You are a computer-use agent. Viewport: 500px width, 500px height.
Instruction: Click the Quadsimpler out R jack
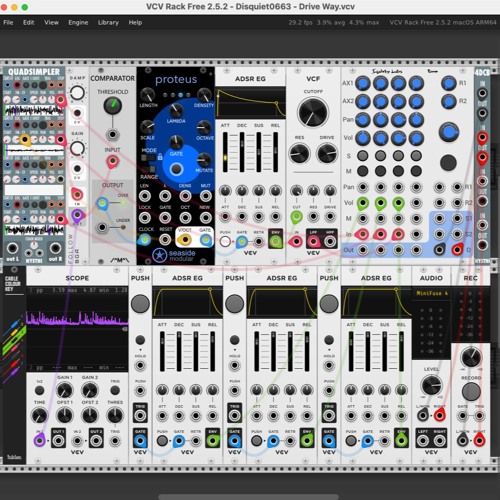click(55, 248)
